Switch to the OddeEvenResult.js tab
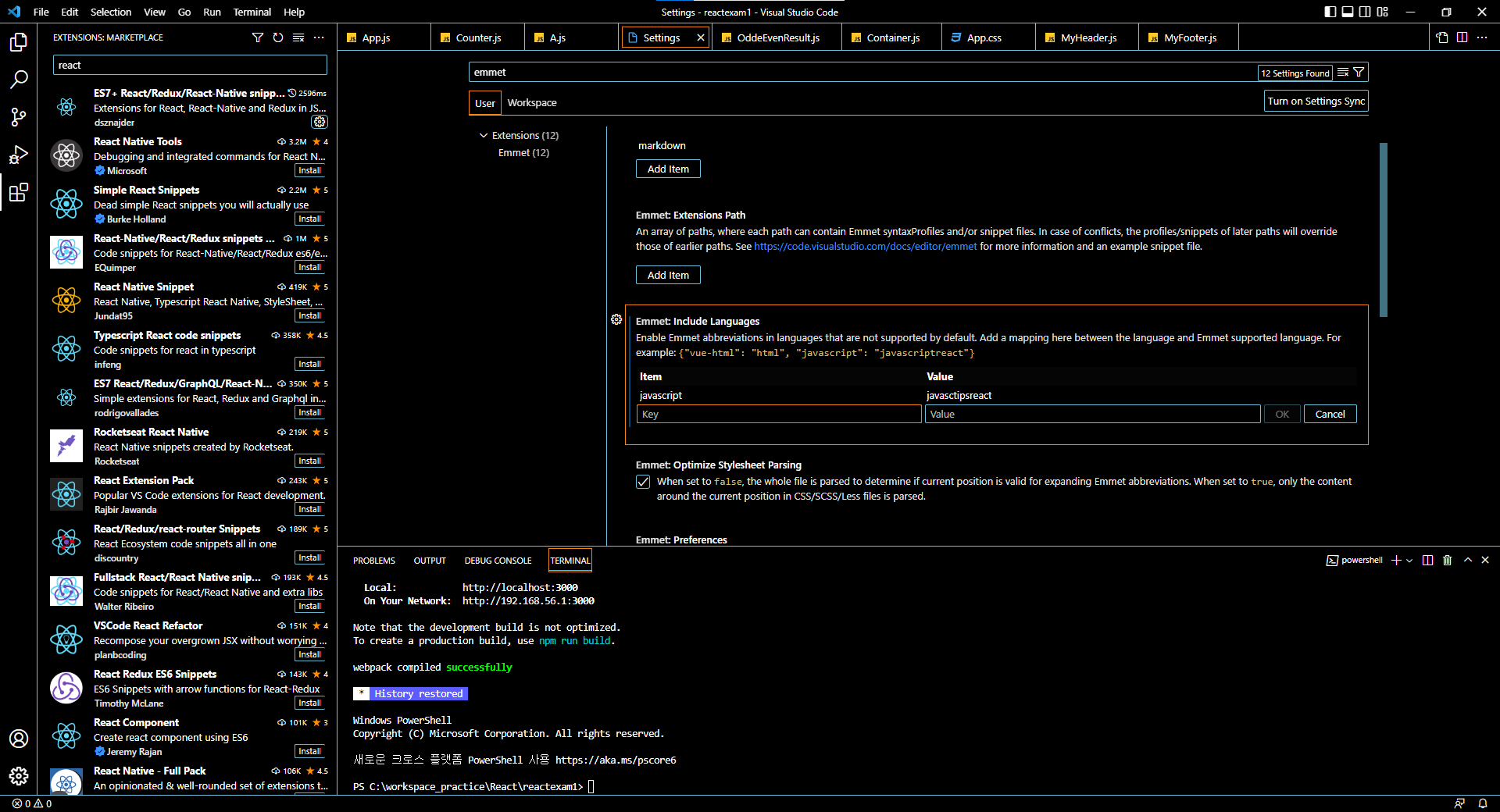1500x812 pixels. [x=778, y=37]
